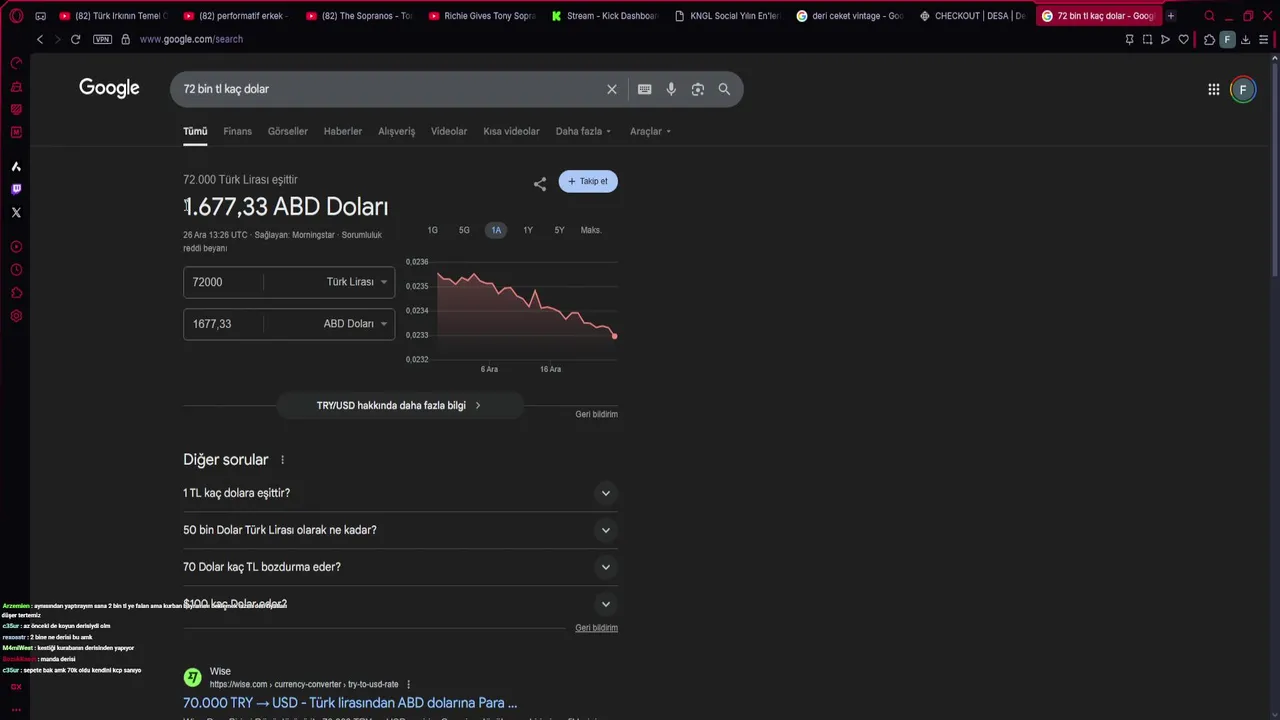Viewport: 1280px width, 720px height.
Task: Open the Türk Lirası currency dropdown
Action: (x=356, y=282)
